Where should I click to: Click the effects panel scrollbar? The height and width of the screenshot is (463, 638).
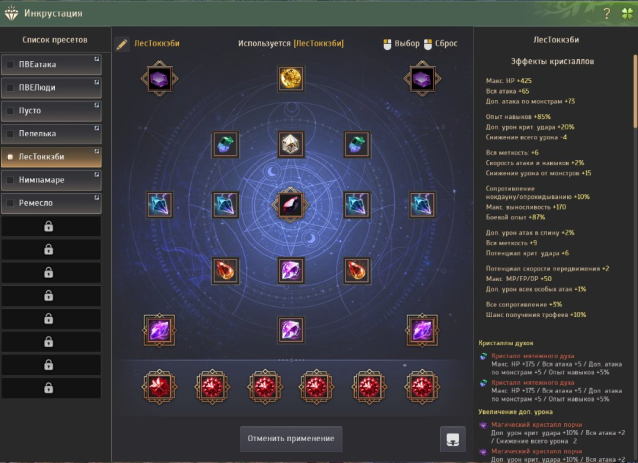tap(635, 92)
